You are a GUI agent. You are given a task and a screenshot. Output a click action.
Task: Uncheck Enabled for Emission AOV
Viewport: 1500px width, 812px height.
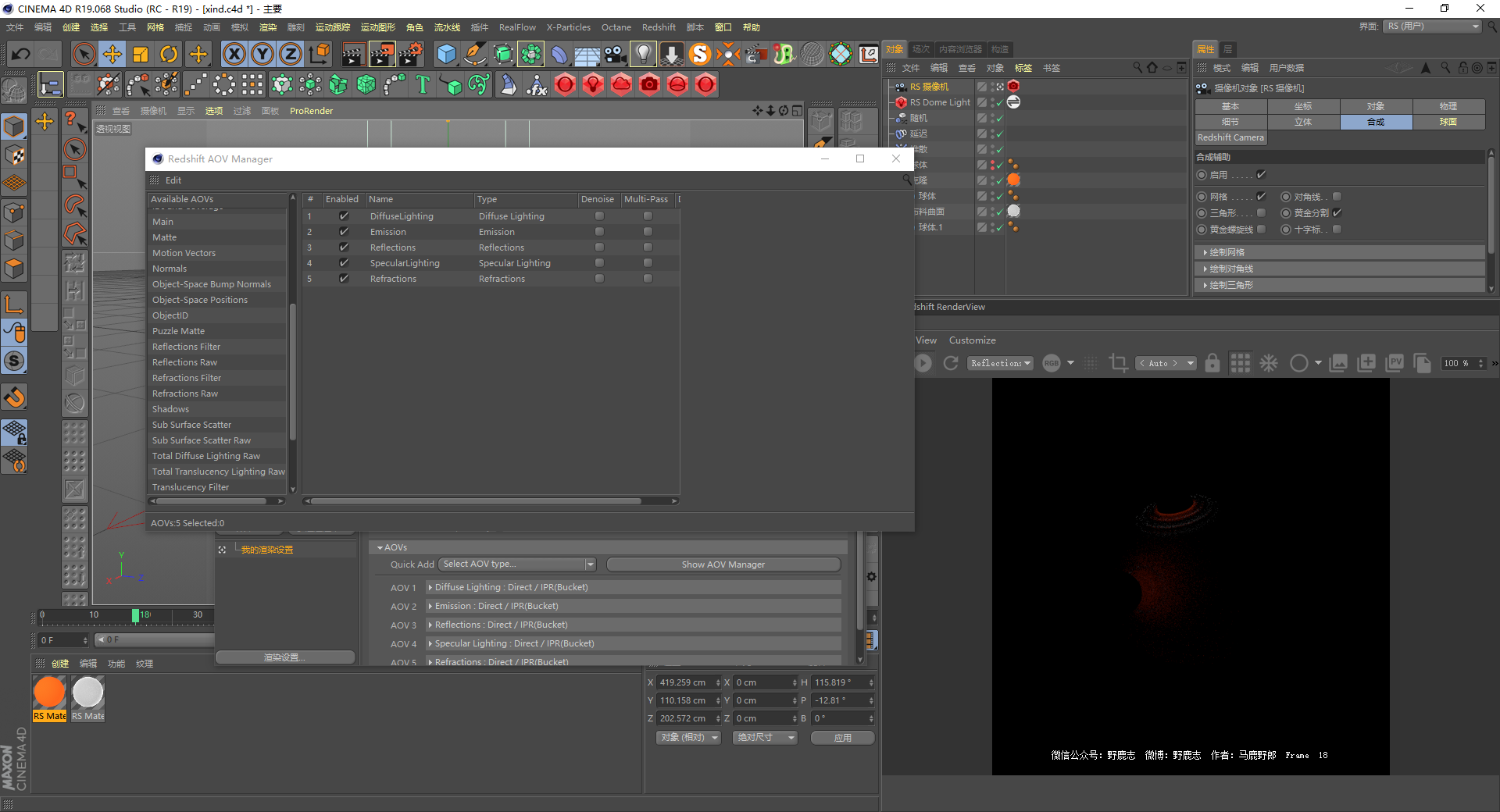tap(344, 232)
